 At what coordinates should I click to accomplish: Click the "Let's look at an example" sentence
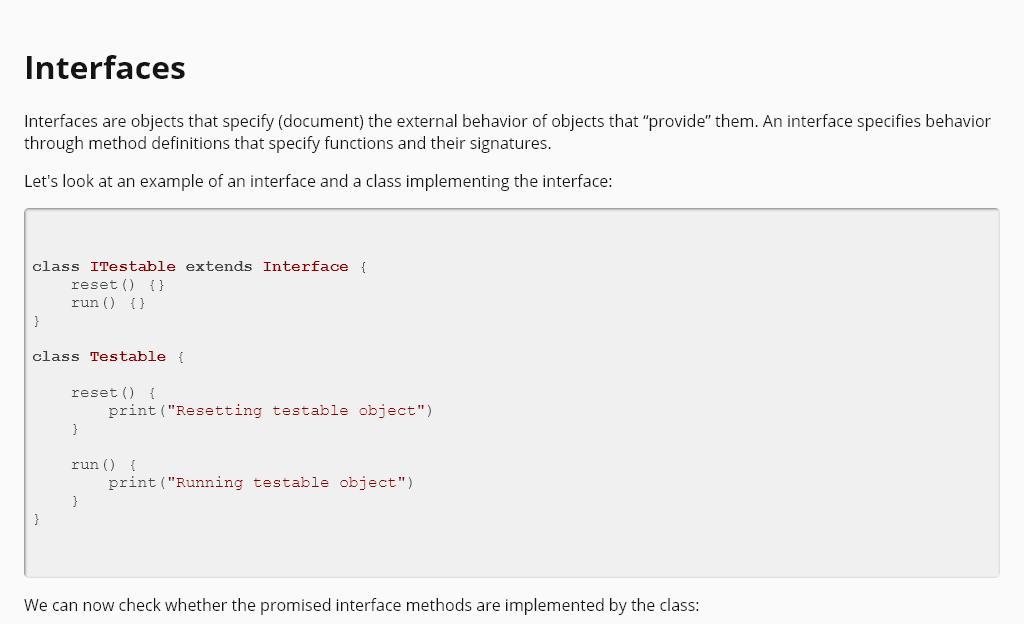[317, 182]
